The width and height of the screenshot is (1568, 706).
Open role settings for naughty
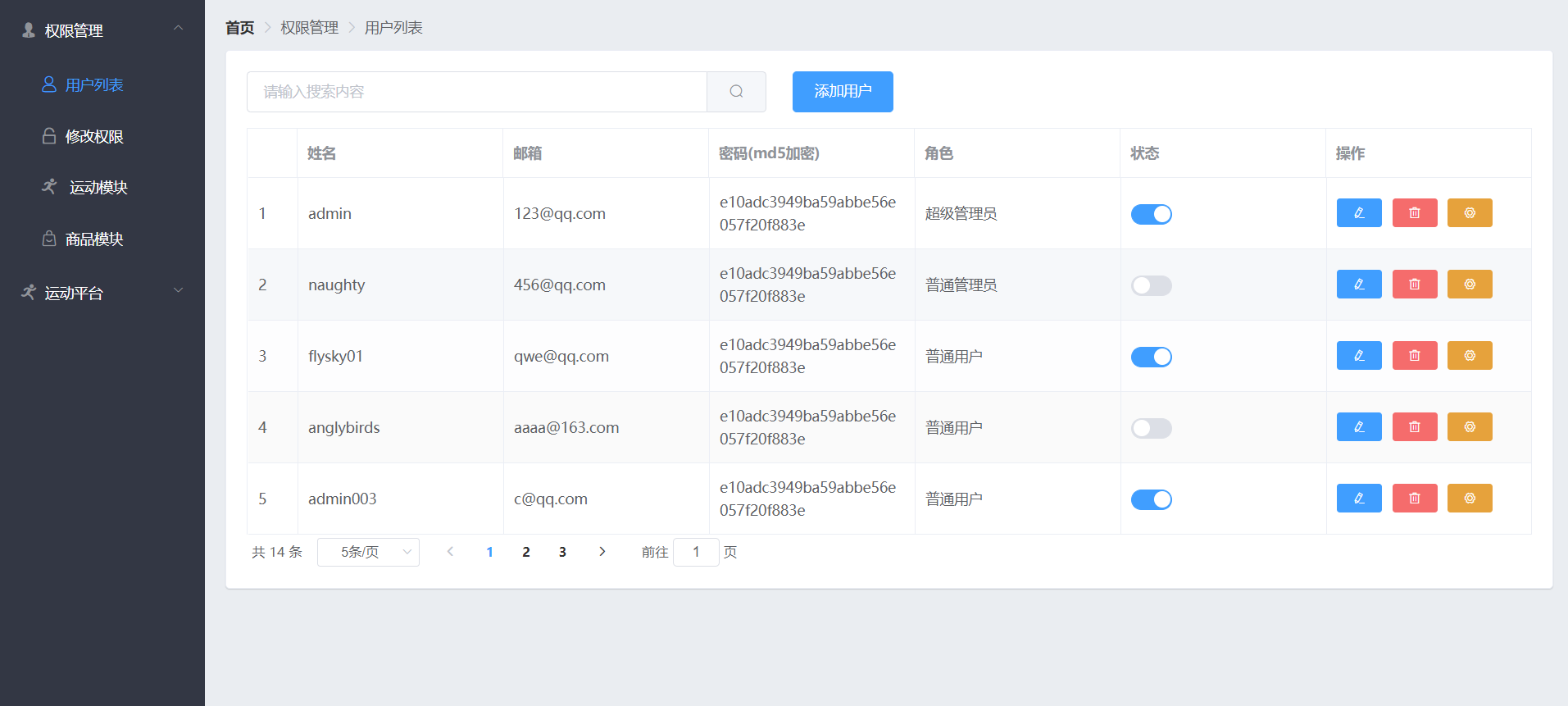click(1470, 285)
